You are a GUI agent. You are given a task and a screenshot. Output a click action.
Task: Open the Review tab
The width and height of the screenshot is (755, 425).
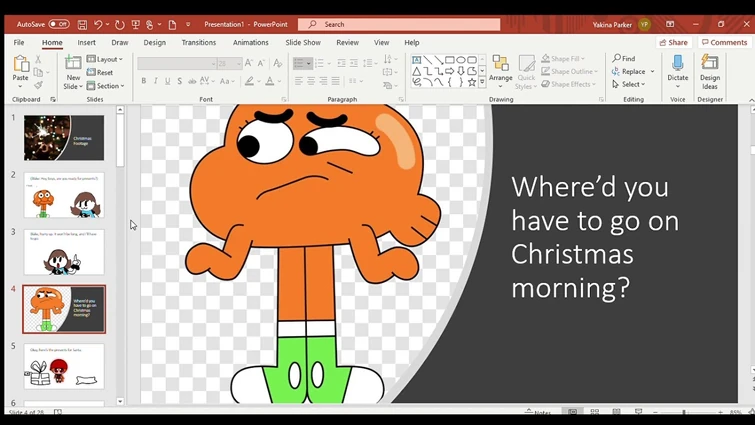tap(348, 42)
